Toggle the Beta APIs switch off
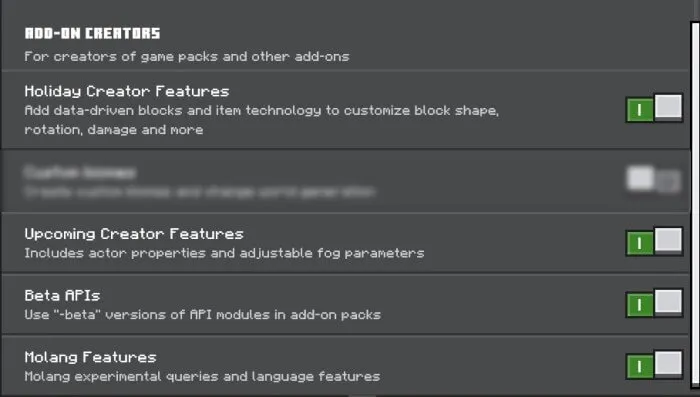 654,303
